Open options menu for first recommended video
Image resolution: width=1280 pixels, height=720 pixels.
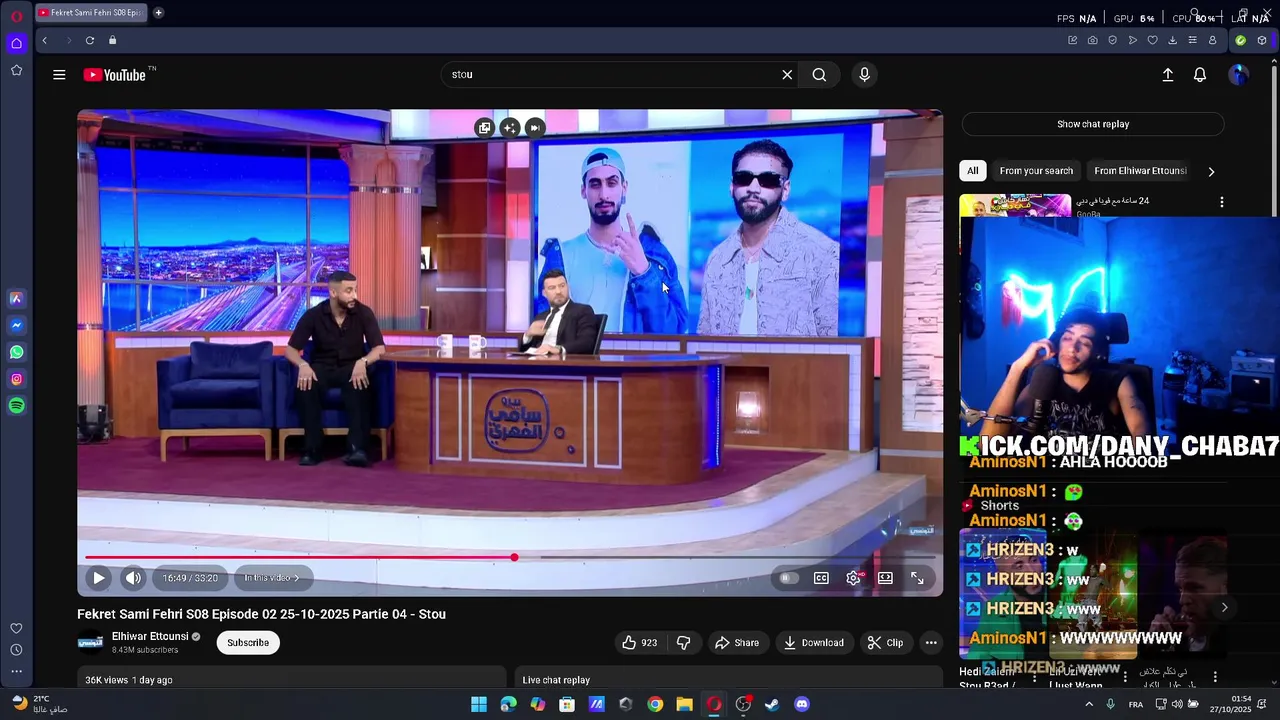(x=1221, y=202)
